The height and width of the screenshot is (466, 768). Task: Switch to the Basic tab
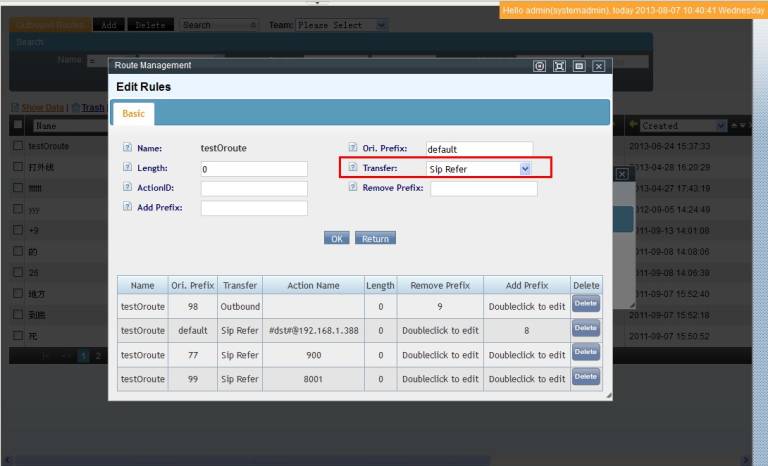pos(132,114)
